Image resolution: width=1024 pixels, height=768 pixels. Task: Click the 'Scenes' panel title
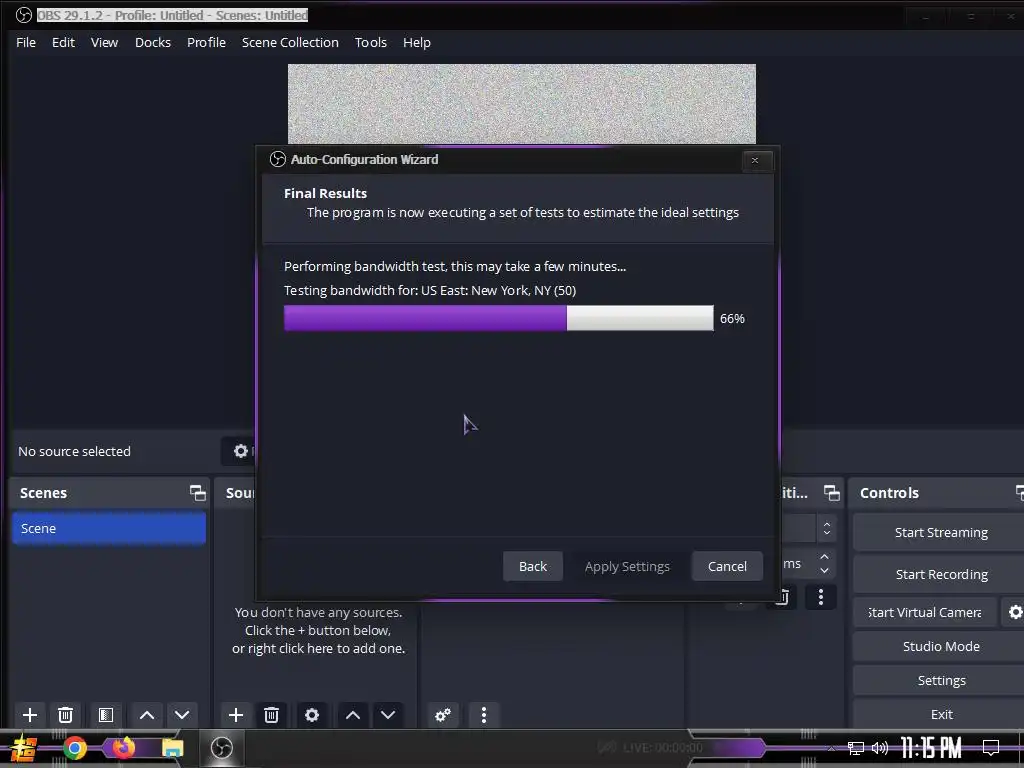coord(43,493)
